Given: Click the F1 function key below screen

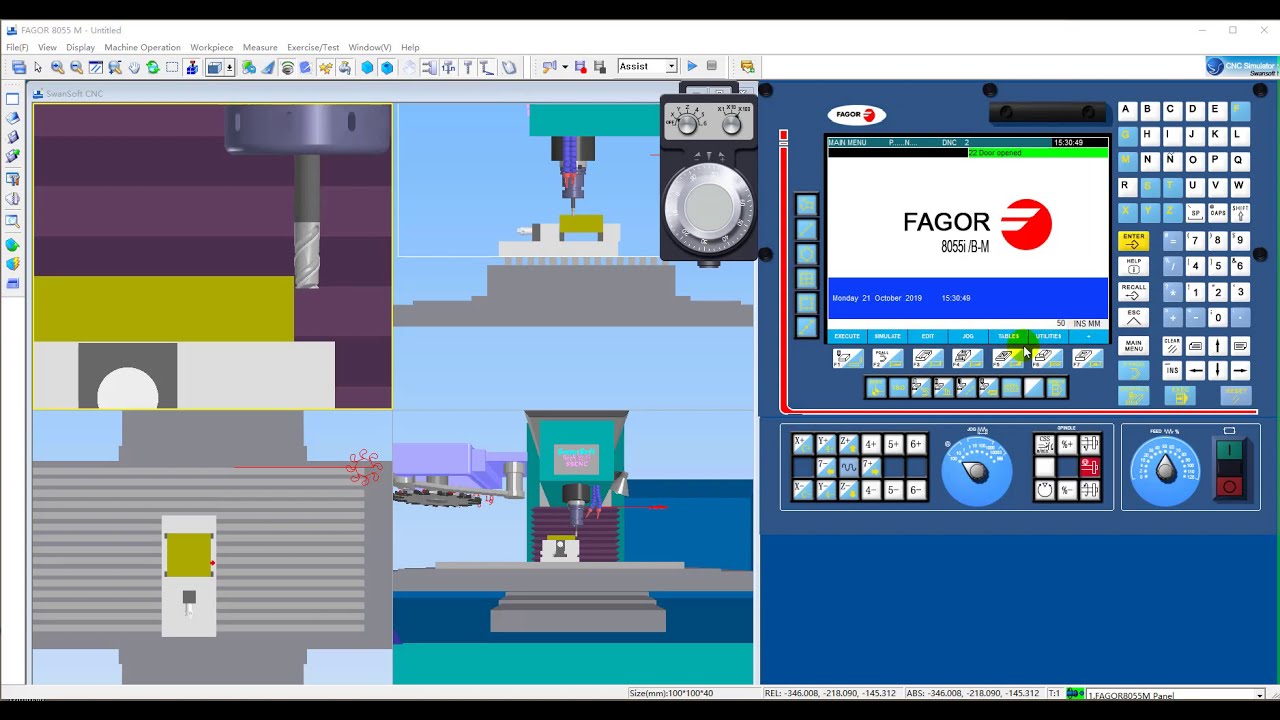Looking at the screenshot, I should point(848,358).
